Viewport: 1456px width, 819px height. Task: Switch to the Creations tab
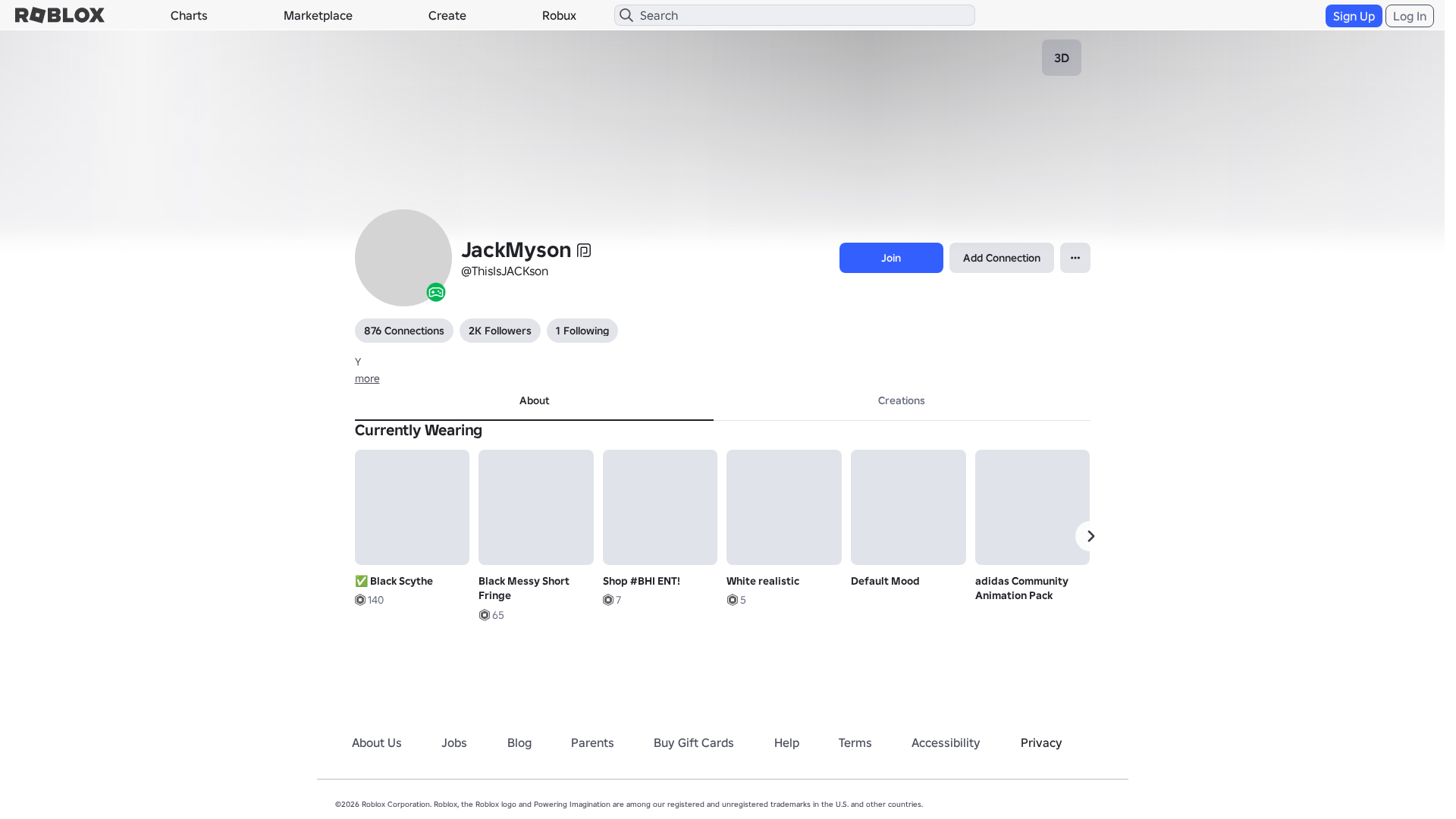[902, 401]
